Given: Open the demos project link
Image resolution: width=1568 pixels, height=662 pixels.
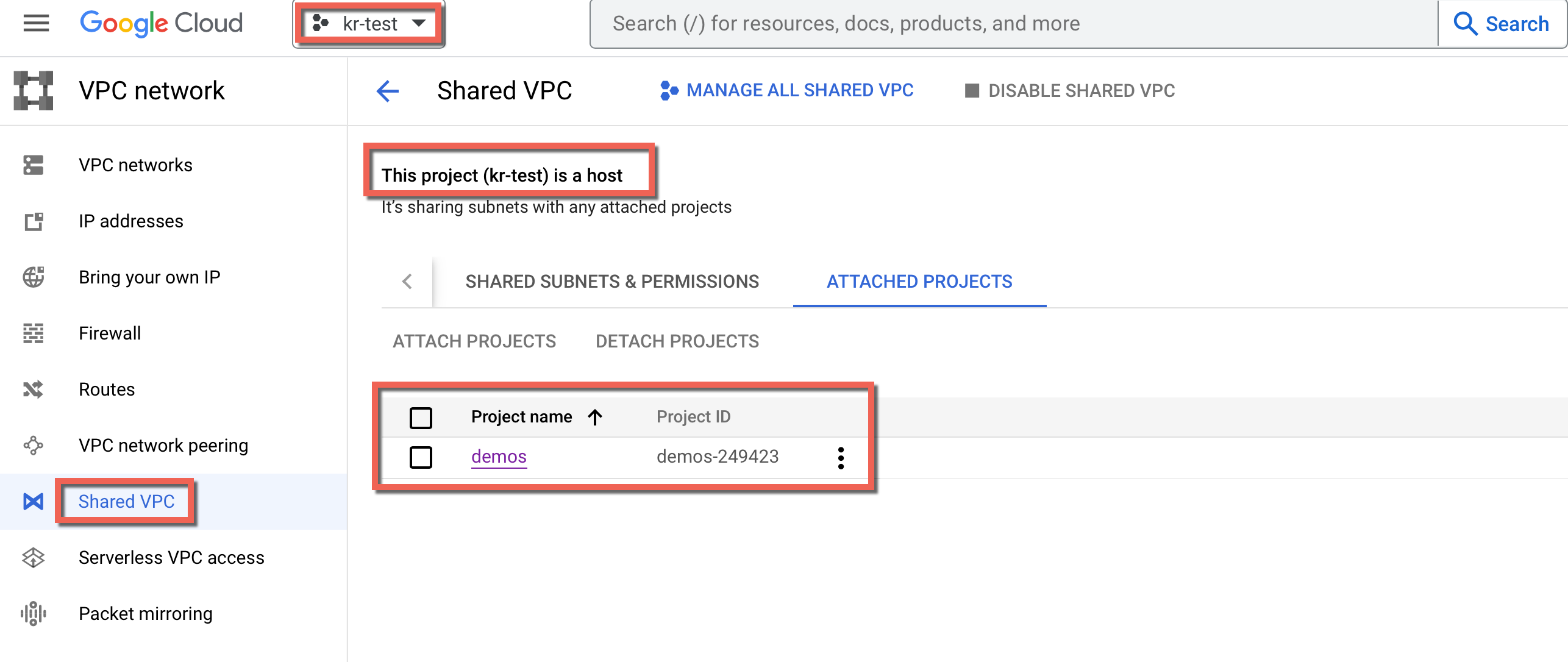Looking at the screenshot, I should (x=499, y=457).
